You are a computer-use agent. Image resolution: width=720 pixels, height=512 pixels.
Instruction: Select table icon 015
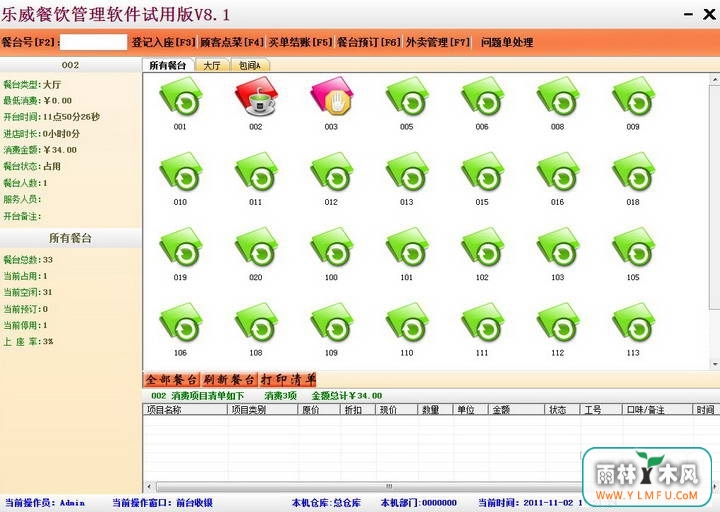coord(482,172)
